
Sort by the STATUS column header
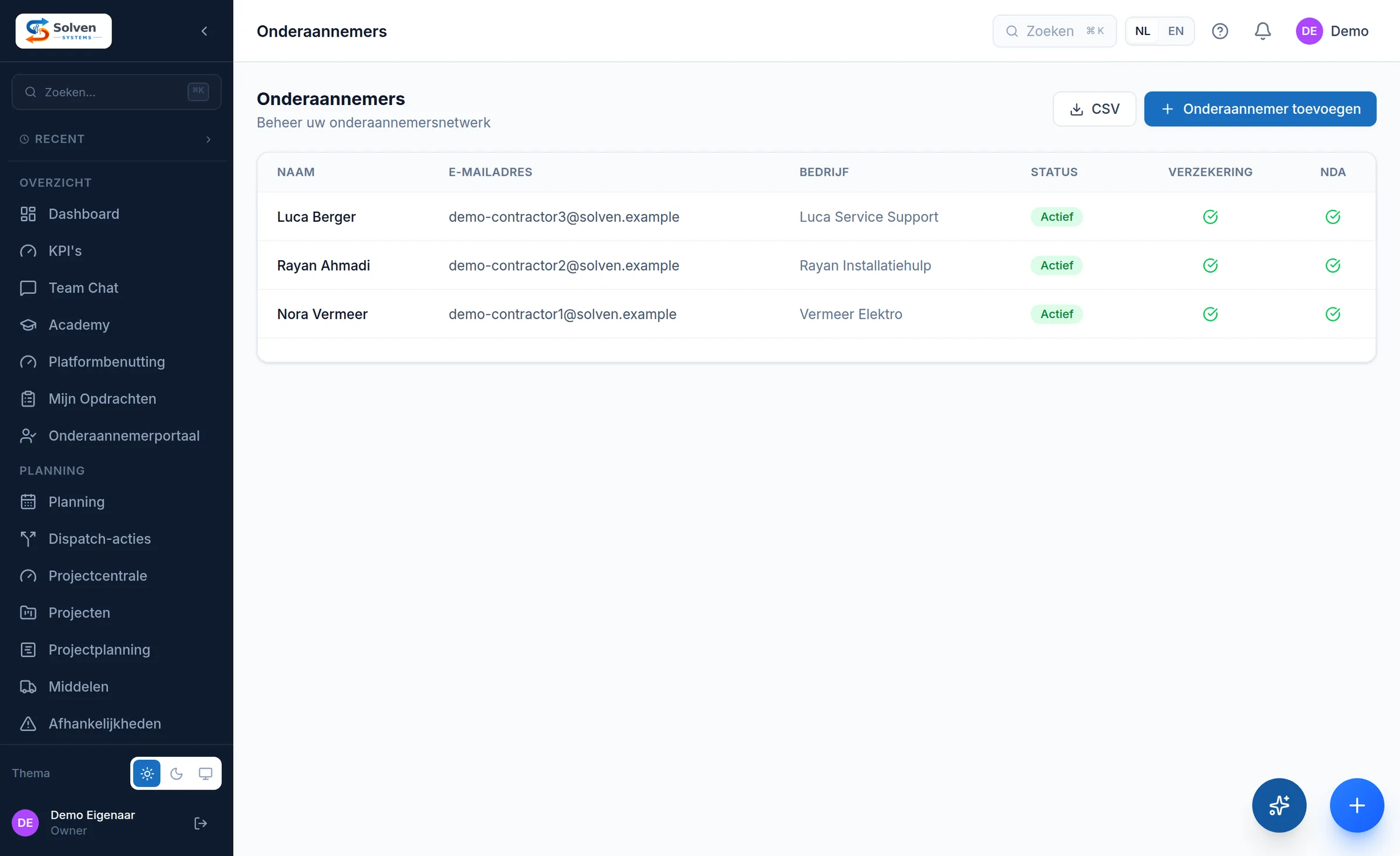pyautogui.click(x=1054, y=172)
